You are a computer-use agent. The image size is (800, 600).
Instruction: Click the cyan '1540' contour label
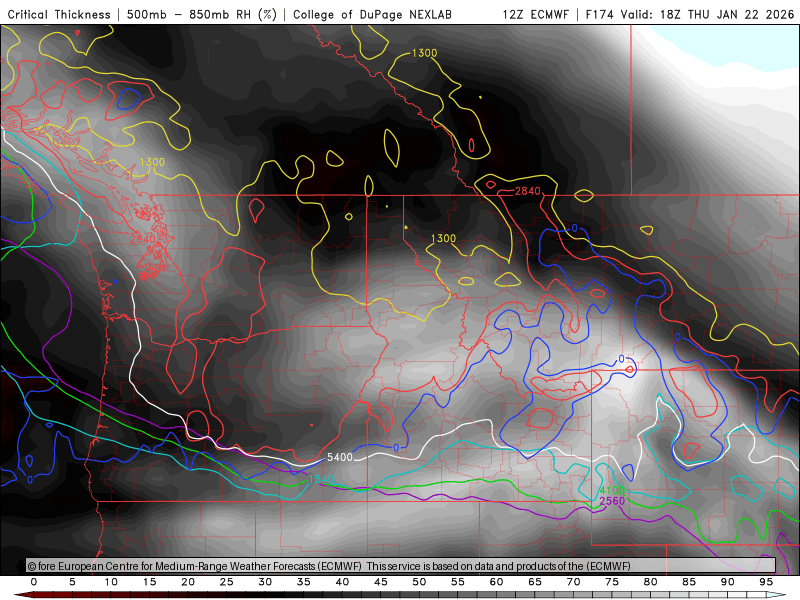321,479
